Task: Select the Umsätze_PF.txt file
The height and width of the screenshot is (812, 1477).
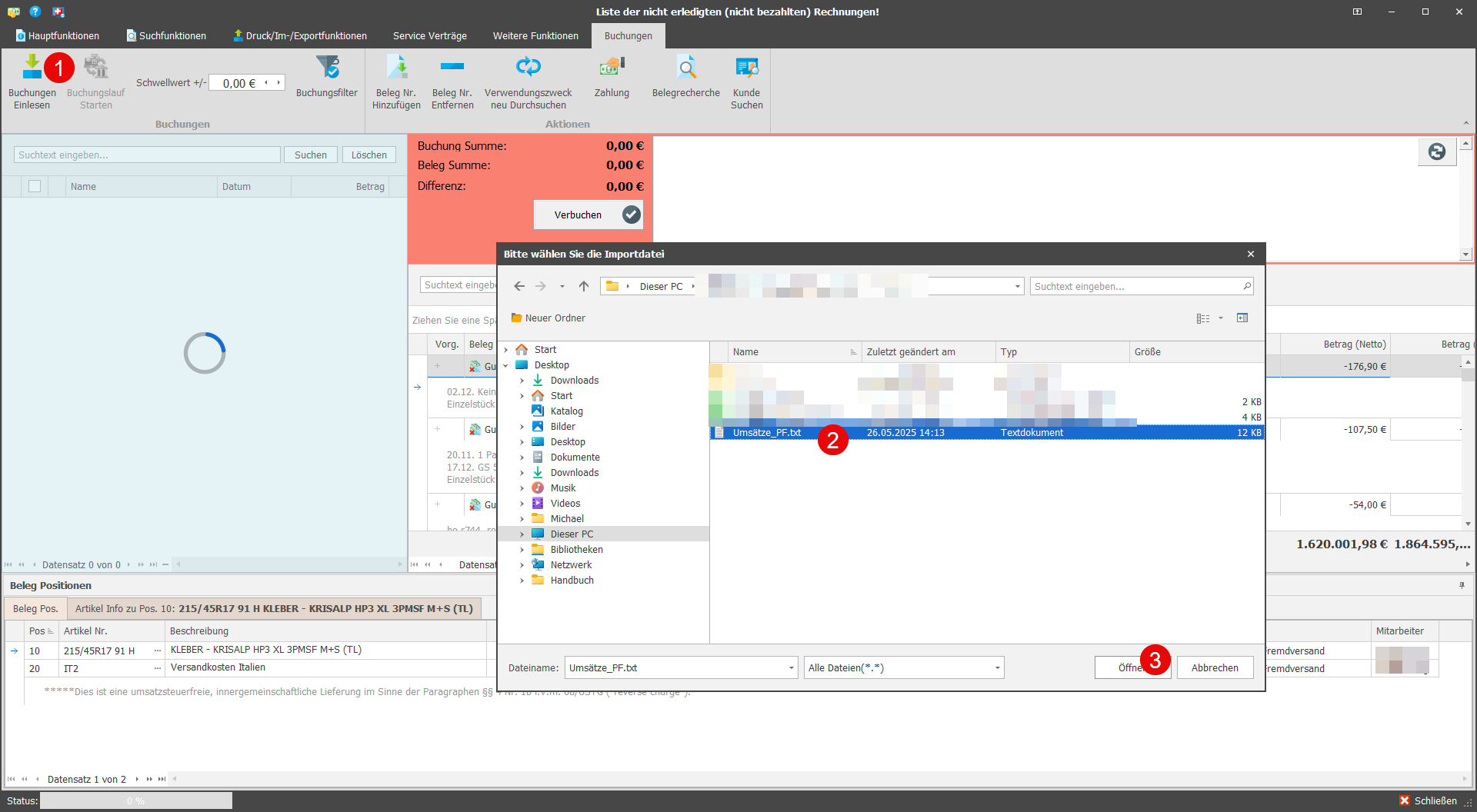Action: 987,432
